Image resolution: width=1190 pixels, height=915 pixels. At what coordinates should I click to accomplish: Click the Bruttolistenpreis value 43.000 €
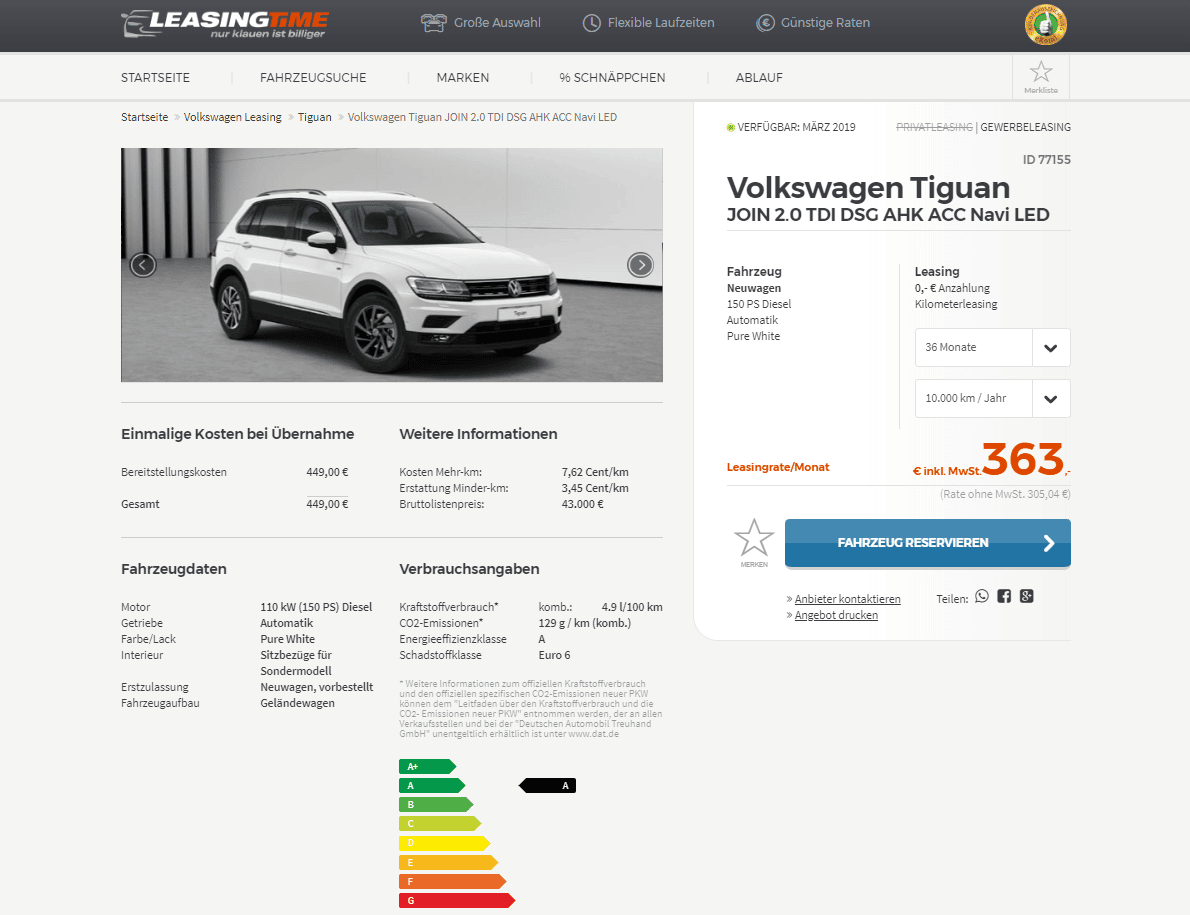click(582, 504)
